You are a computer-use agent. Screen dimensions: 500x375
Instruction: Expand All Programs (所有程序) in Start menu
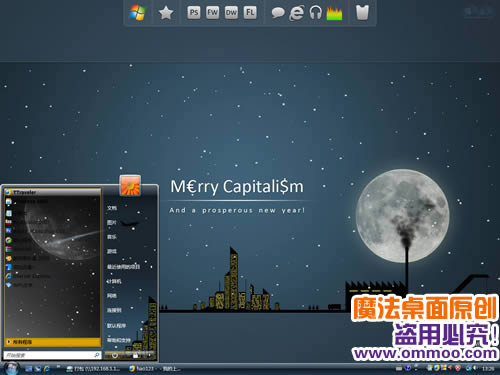(x=52, y=342)
